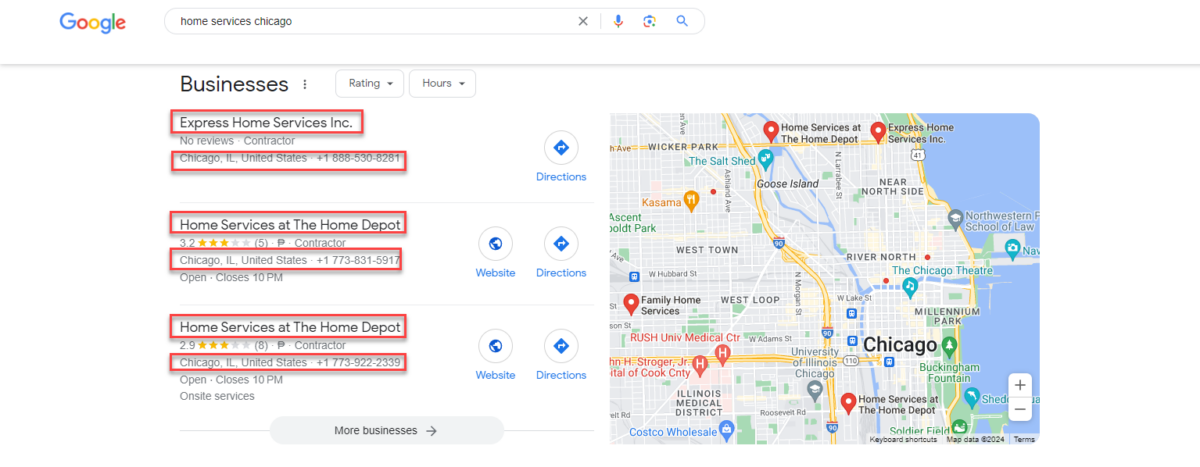Open the Hours filter dropdown

[442, 83]
